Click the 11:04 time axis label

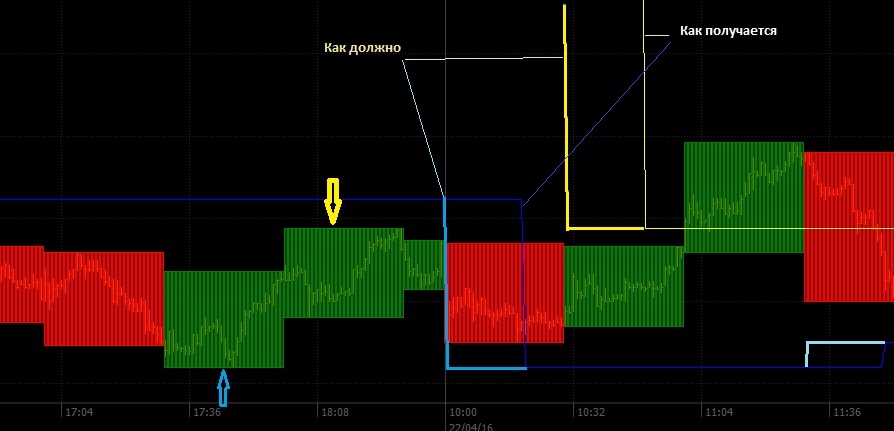point(719,411)
